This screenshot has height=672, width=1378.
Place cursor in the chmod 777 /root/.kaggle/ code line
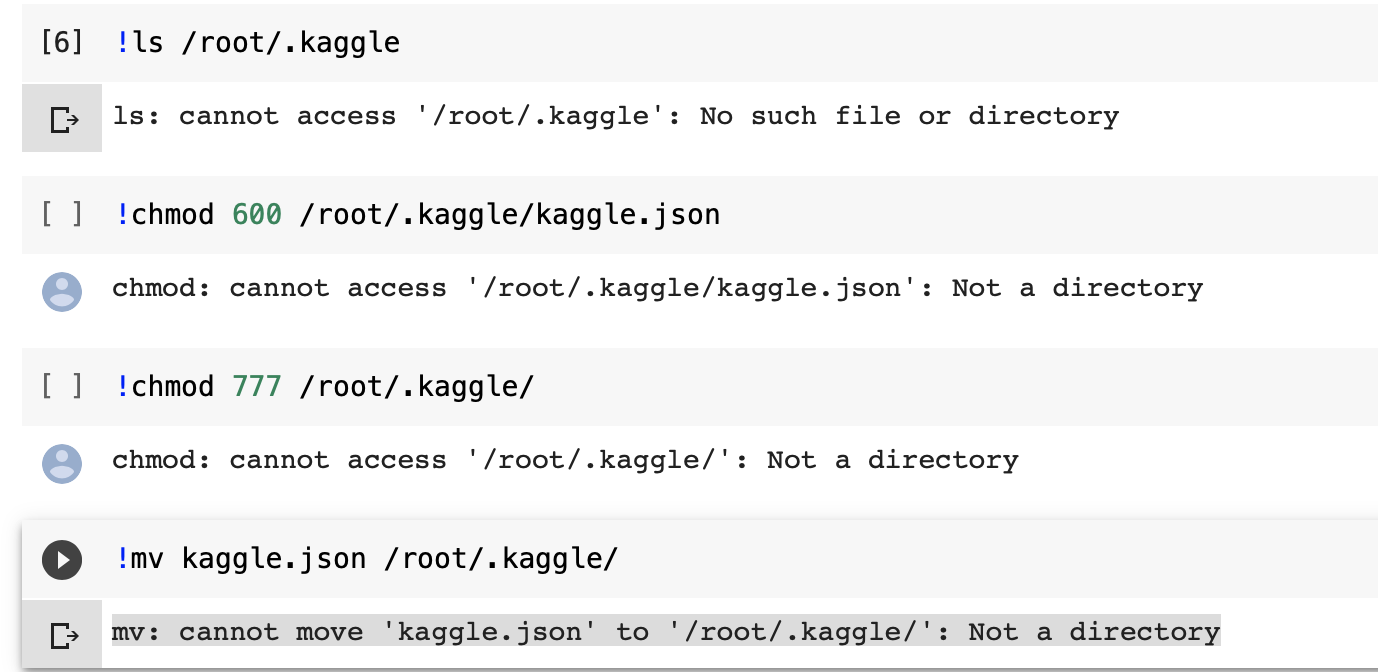pos(325,387)
